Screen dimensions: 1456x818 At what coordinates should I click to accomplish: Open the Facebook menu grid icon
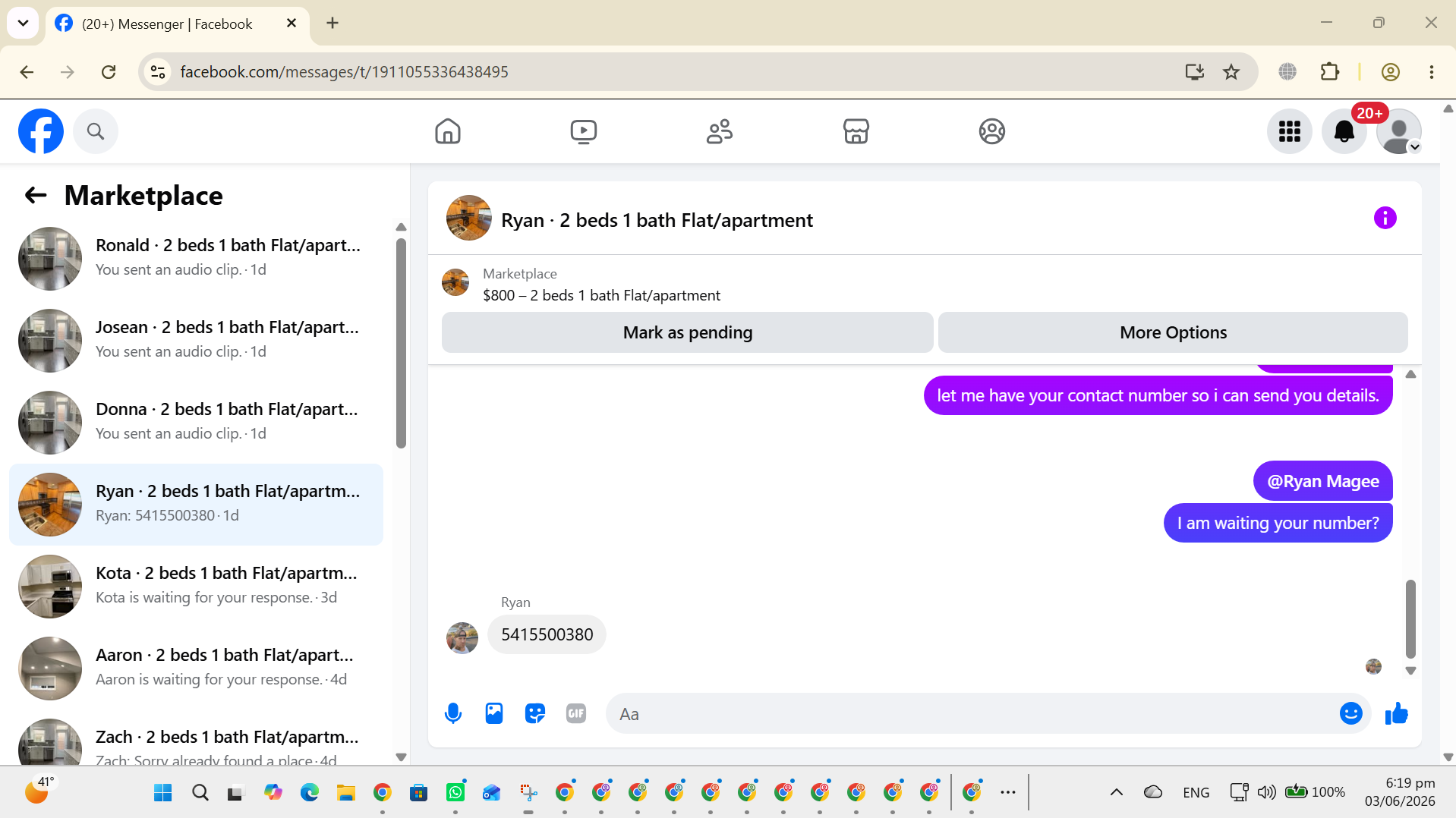(1290, 131)
